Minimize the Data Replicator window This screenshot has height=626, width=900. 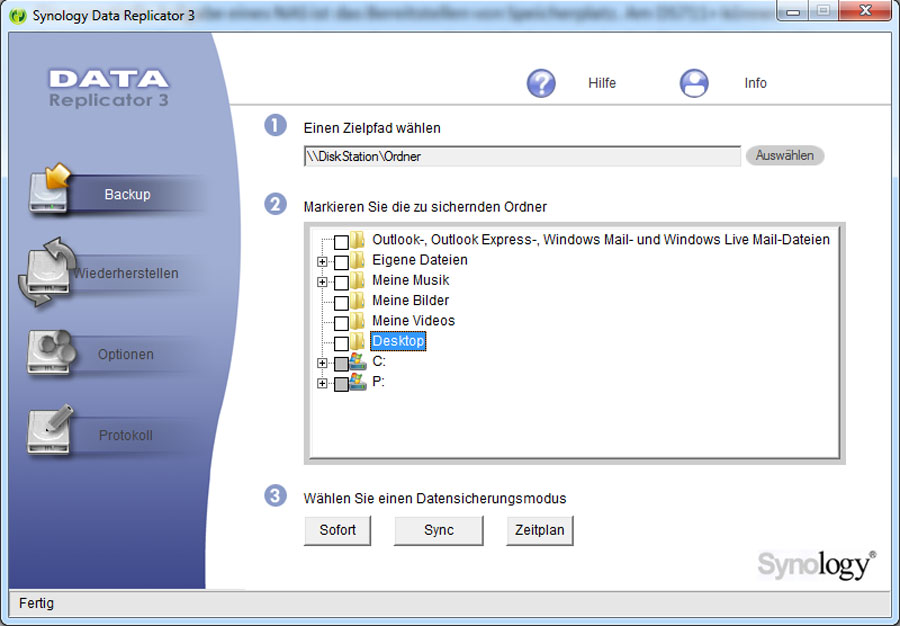793,11
